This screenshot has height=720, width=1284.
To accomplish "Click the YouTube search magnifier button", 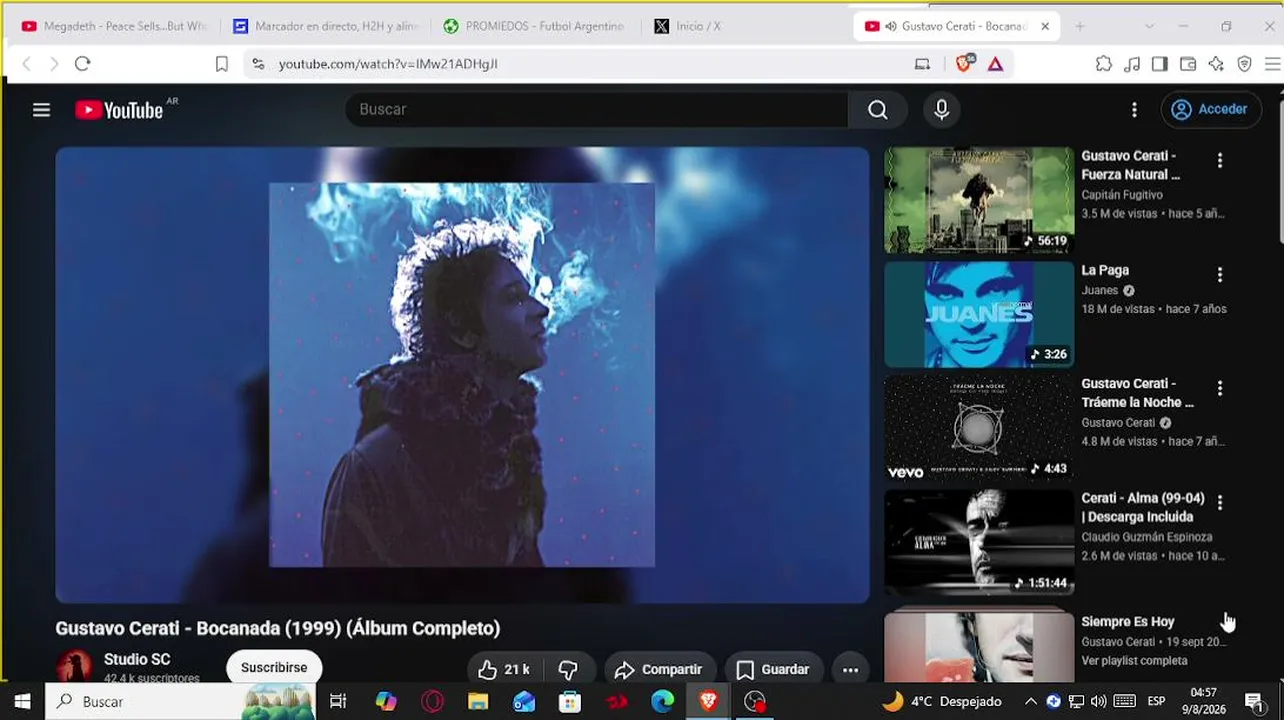I will [x=877, y=110].
